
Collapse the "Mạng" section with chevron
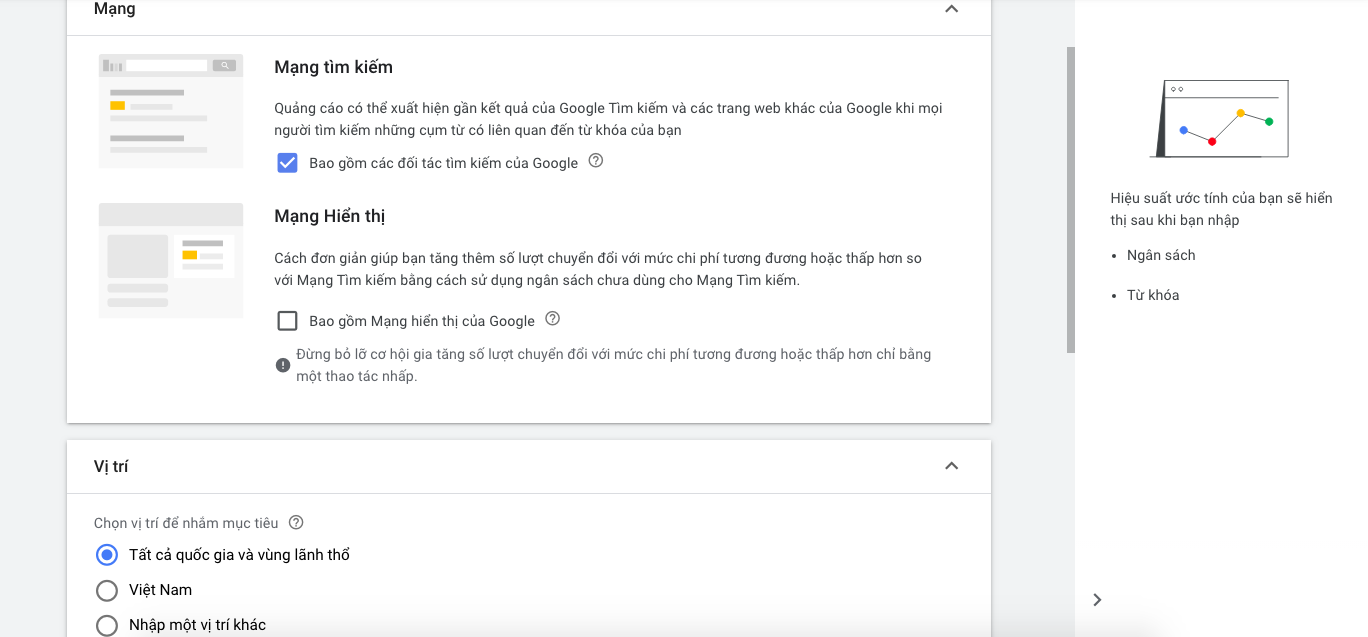[951, 9]
